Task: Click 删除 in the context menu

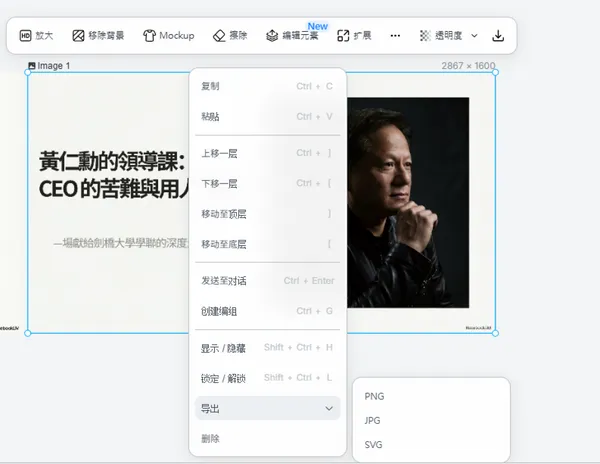Action: tap(267, 438)
